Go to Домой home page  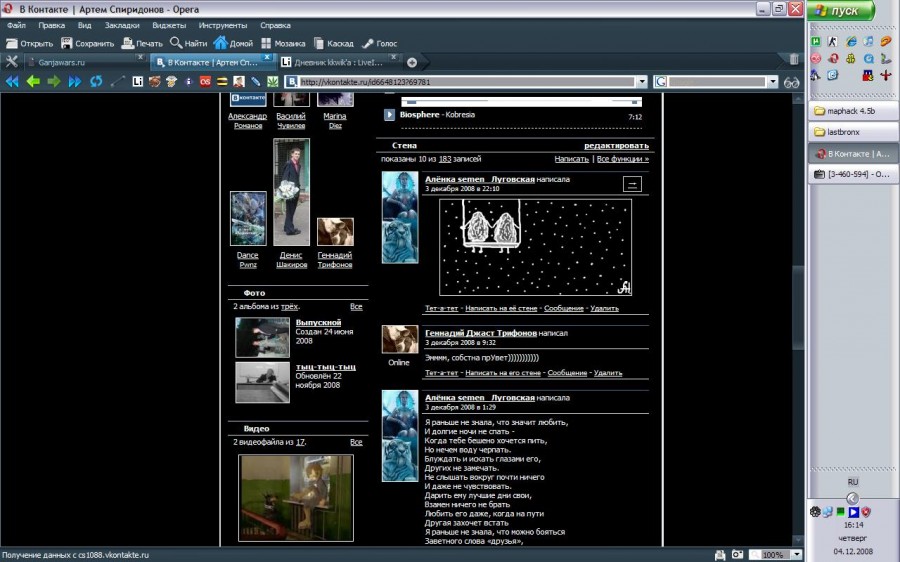[233, 44]
